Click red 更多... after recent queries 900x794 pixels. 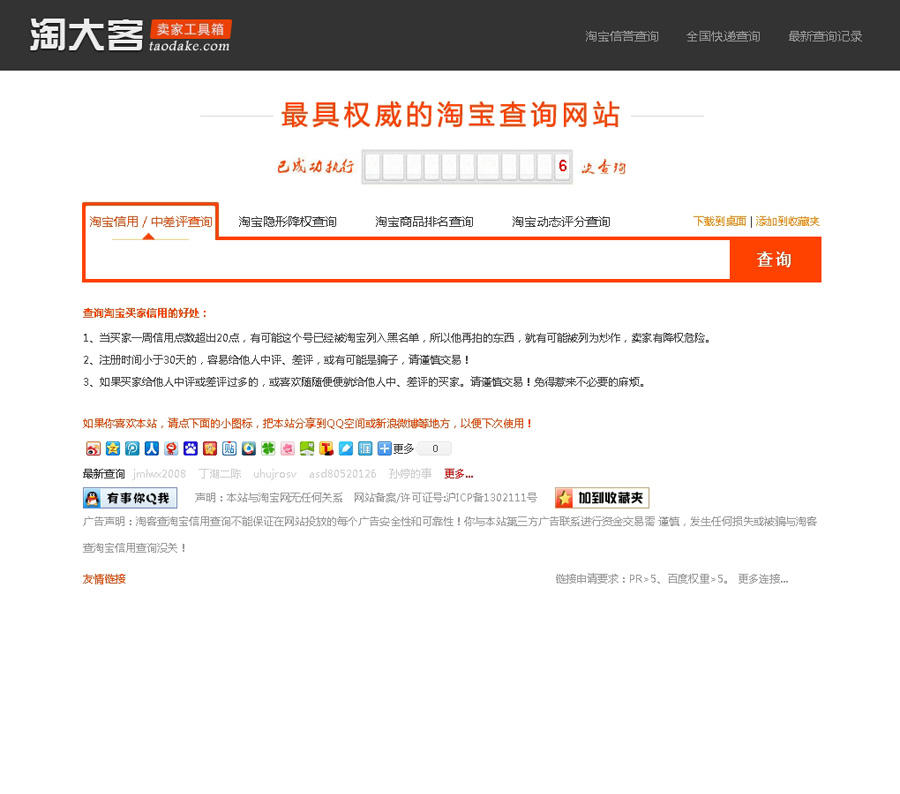(x=459, y=474)
